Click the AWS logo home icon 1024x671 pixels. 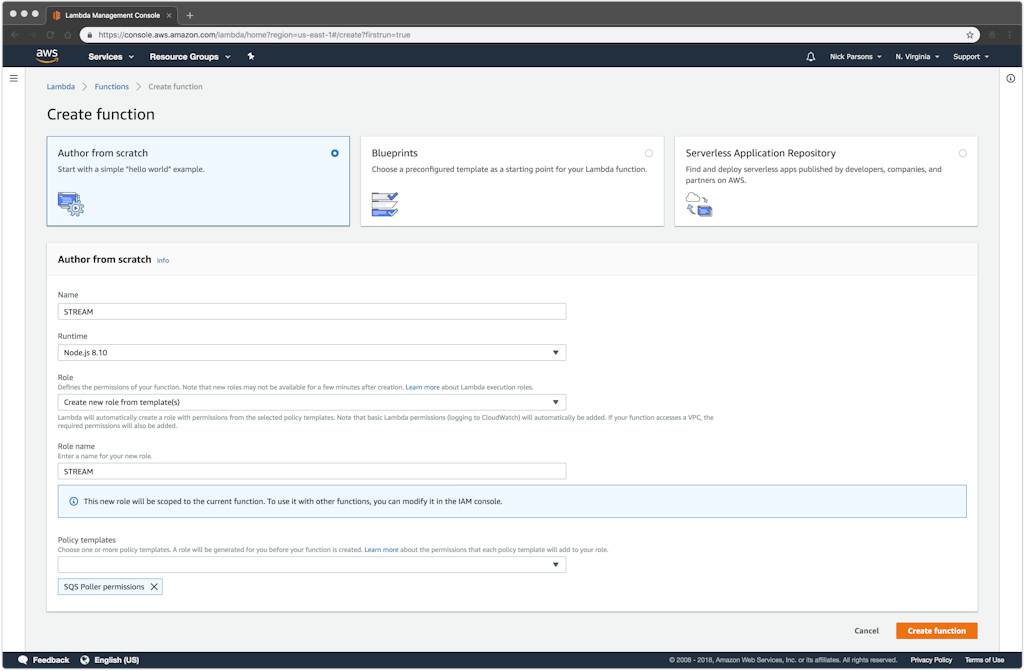click(x=47, y=56)
